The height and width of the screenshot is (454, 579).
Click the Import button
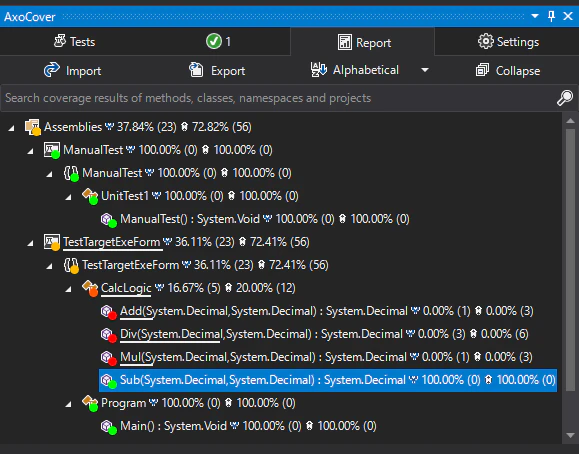pyautogui.click(x=72, y=70)
